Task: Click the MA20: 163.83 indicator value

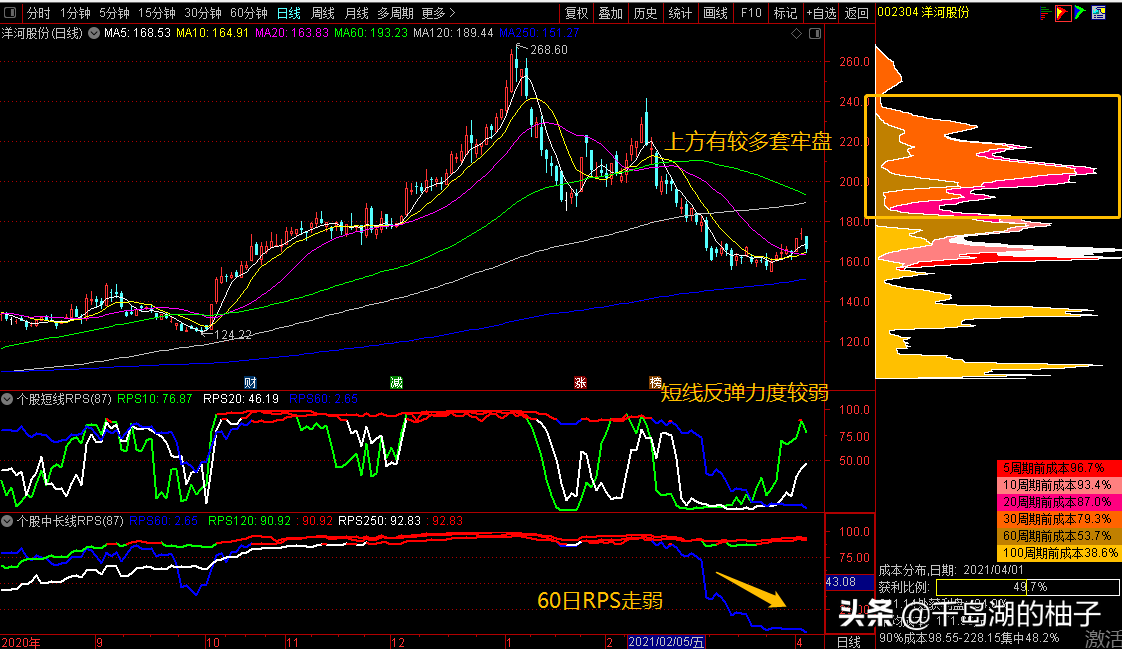Action: 292,33
